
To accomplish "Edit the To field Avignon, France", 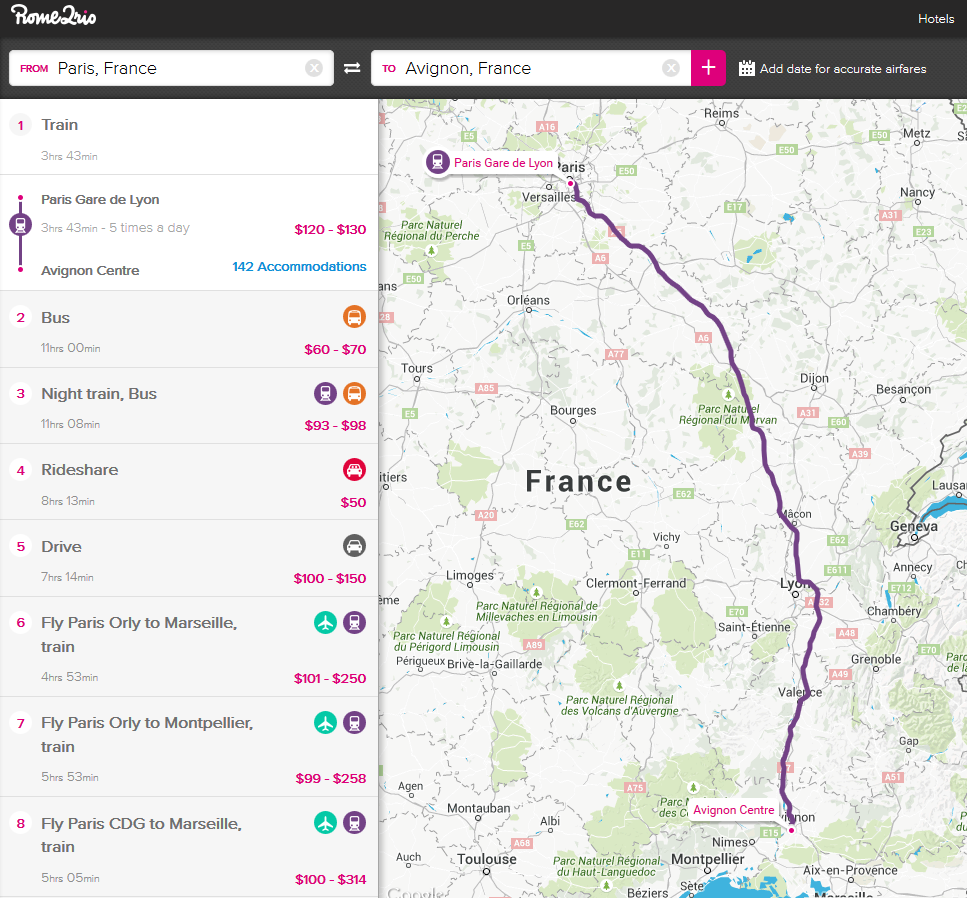I will point(531,68).
